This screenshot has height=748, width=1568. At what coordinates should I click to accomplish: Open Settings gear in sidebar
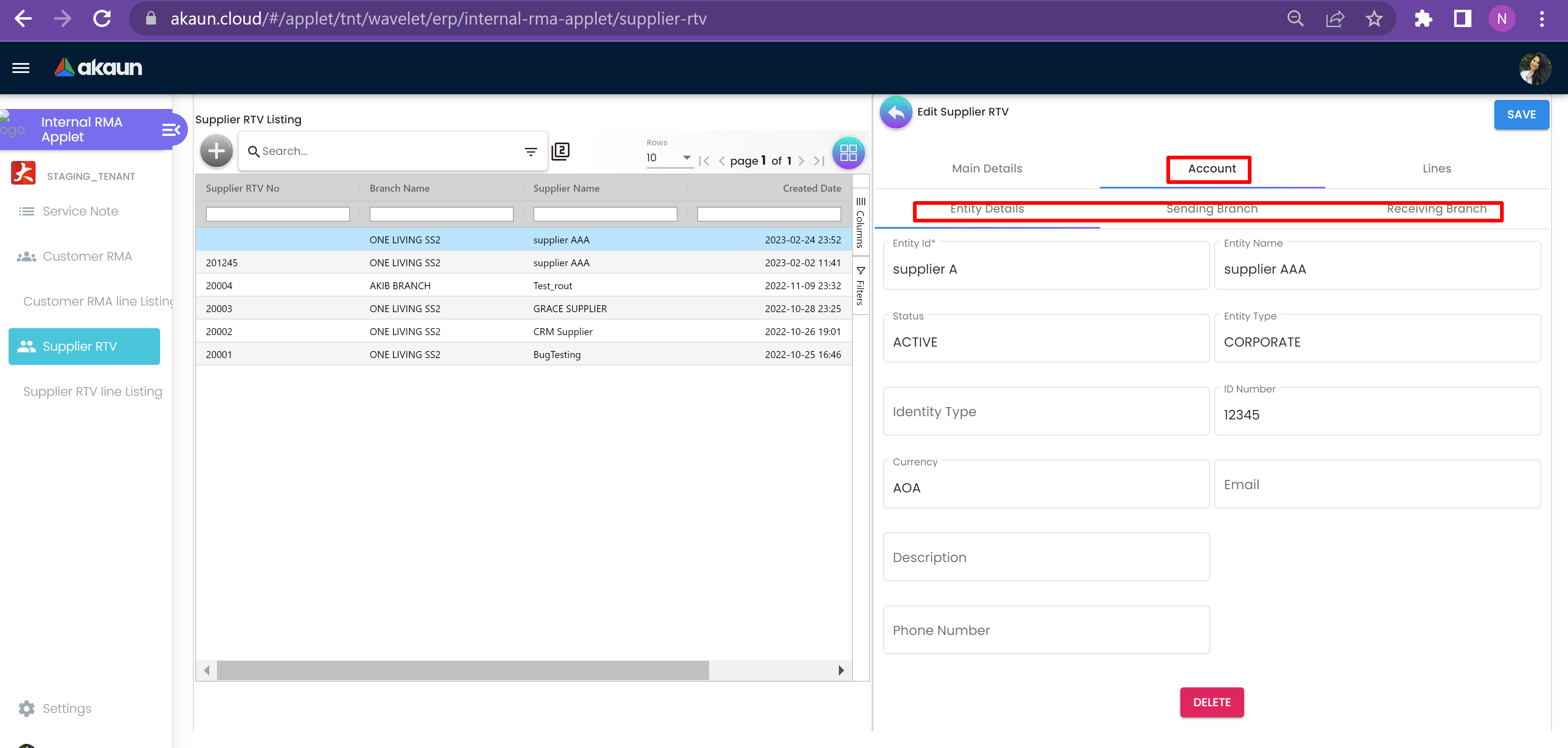click(x=27, y=708)
